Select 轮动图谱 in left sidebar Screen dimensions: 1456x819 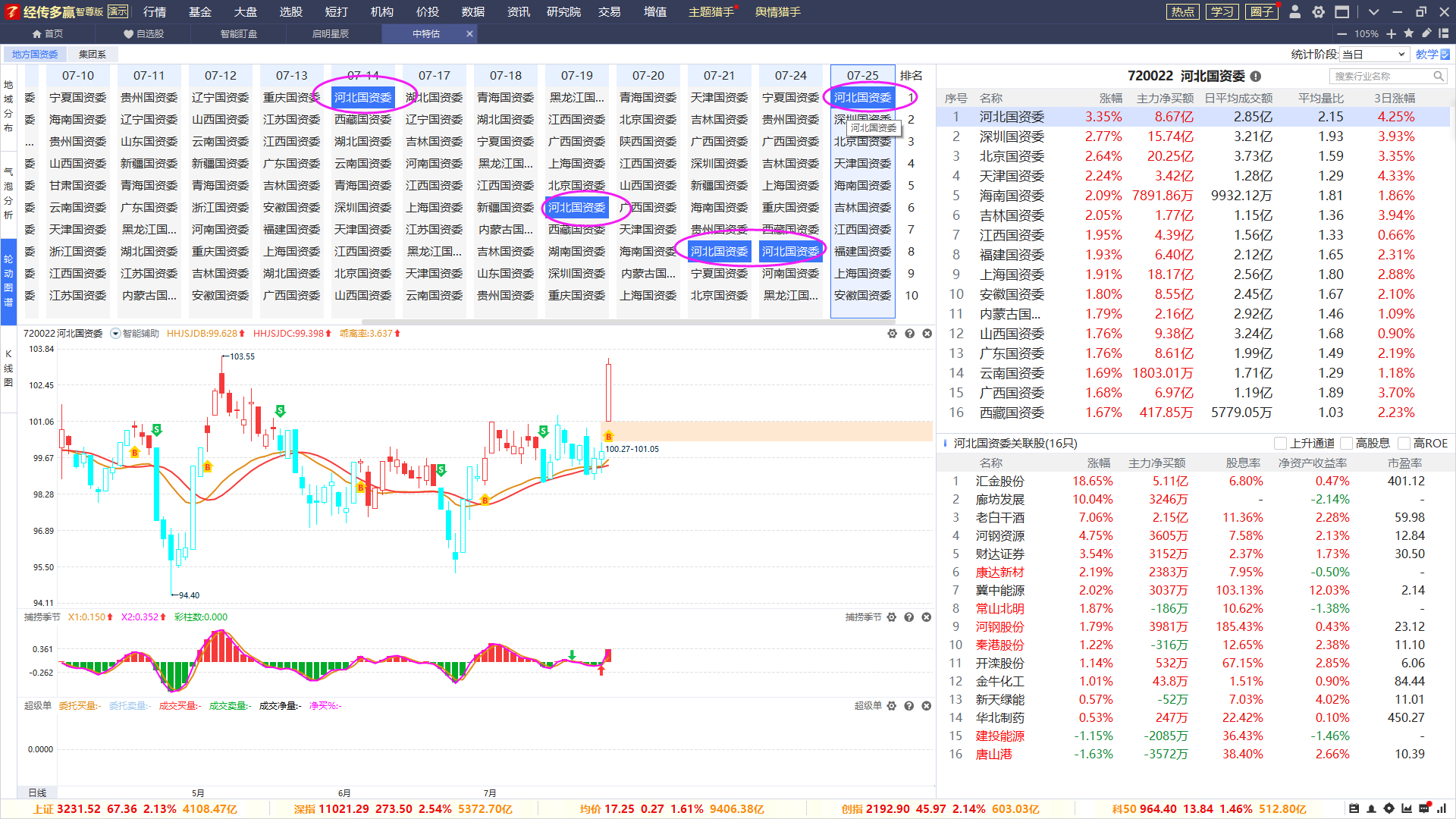[8, 281]
